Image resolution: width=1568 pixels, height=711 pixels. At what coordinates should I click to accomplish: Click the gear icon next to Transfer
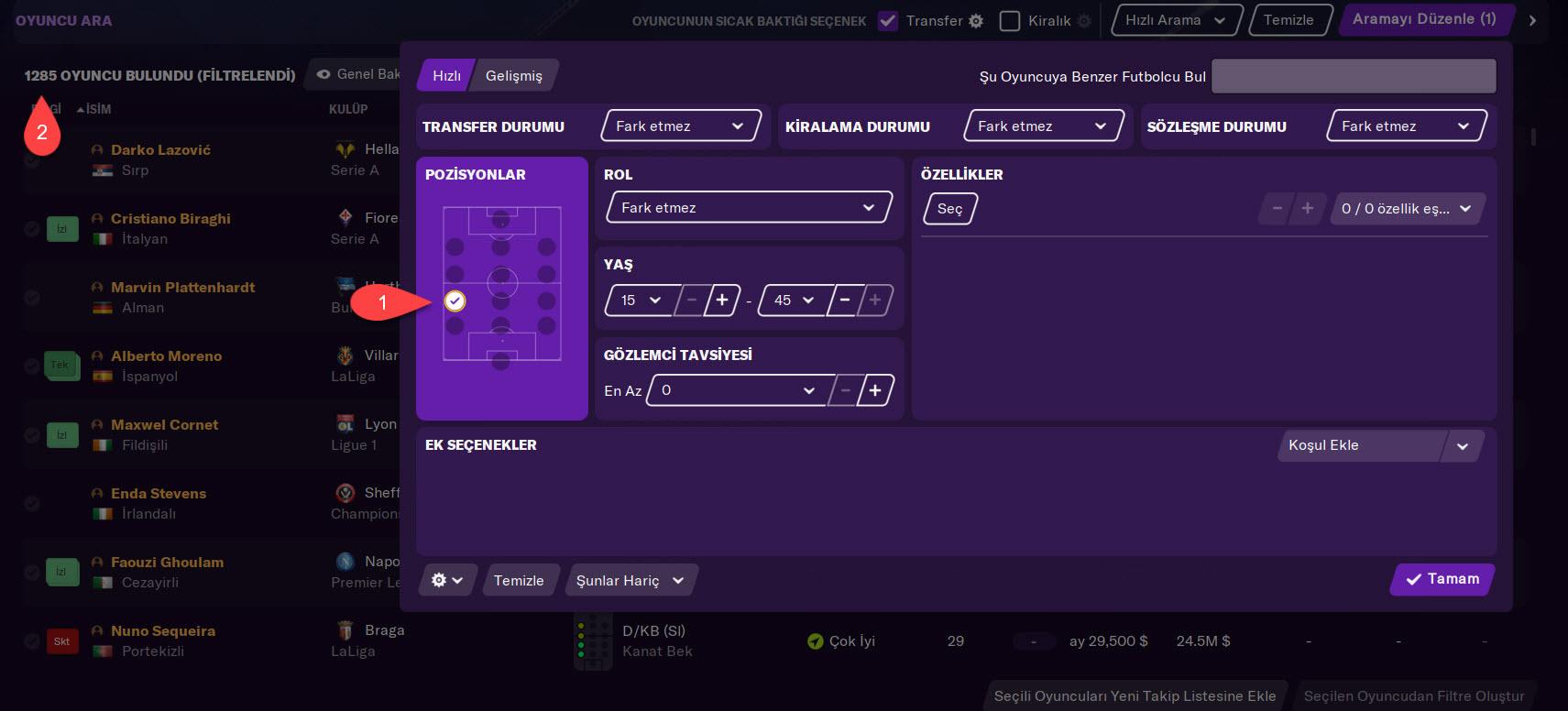click(x=976, y=21)
